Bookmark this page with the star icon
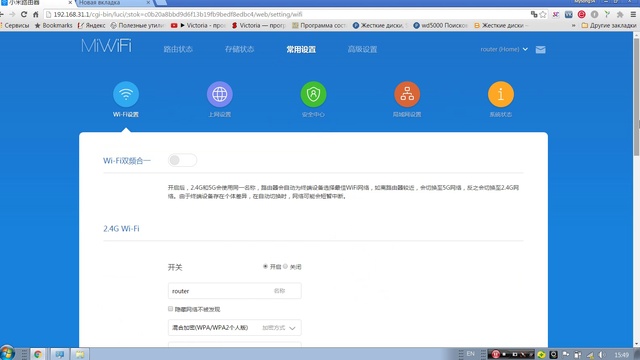The height and width of the screenshot is (360, 640). 543,14
